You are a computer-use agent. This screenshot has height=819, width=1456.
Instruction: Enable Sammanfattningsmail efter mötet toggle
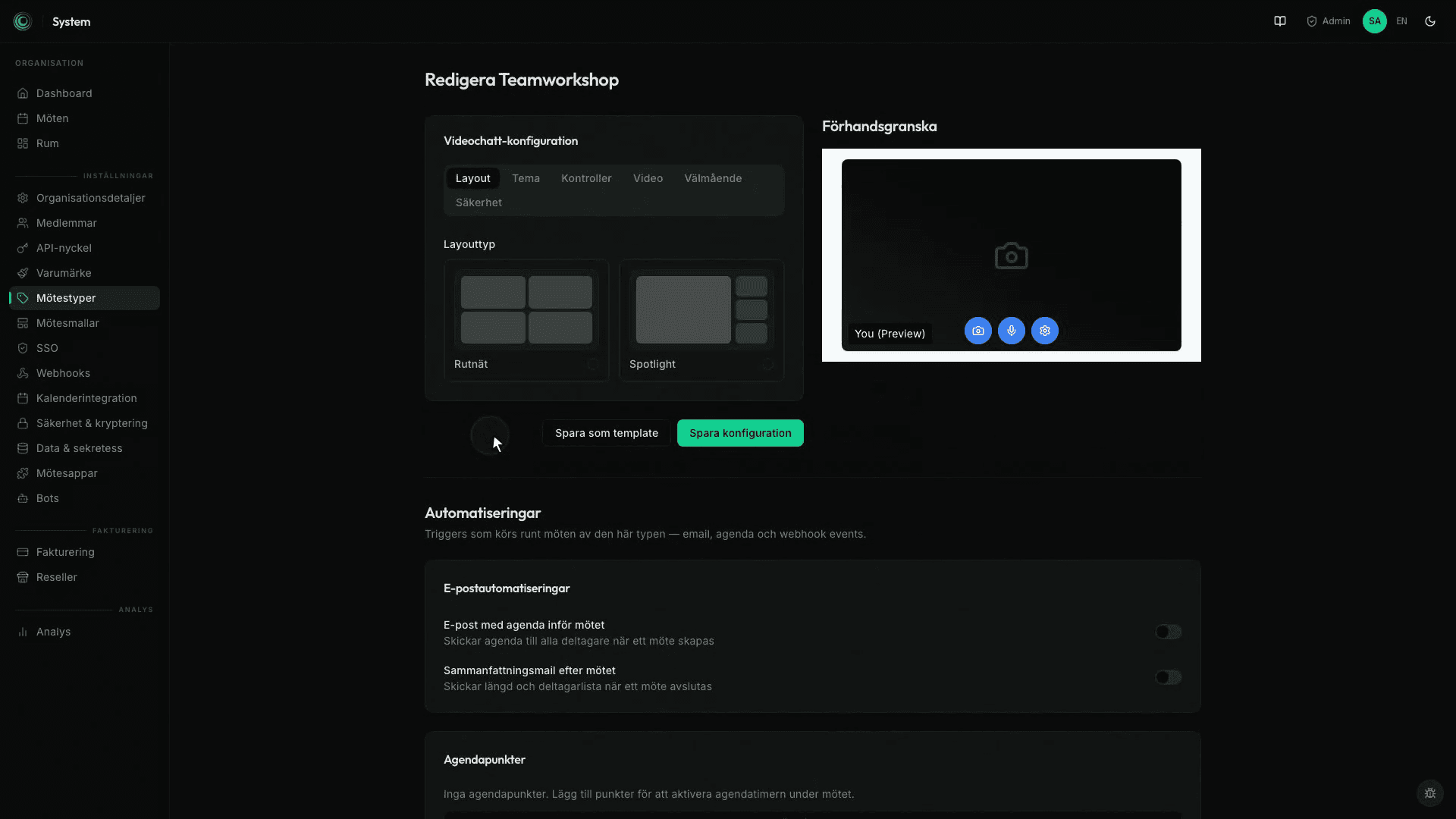1168,677
